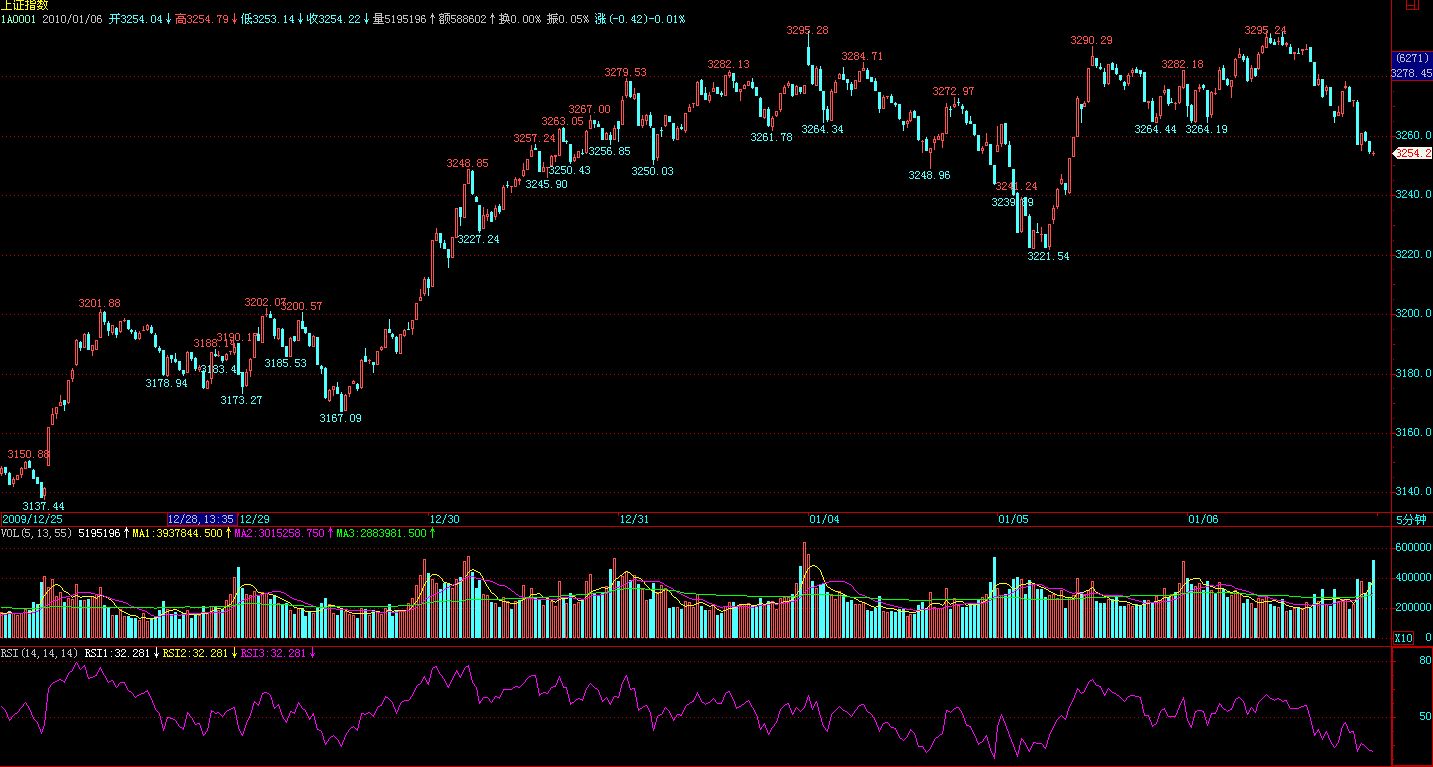Screen dimensions: 1433x767
Task: Click the 1A0001 index code
Action: [x=19, y=18]
